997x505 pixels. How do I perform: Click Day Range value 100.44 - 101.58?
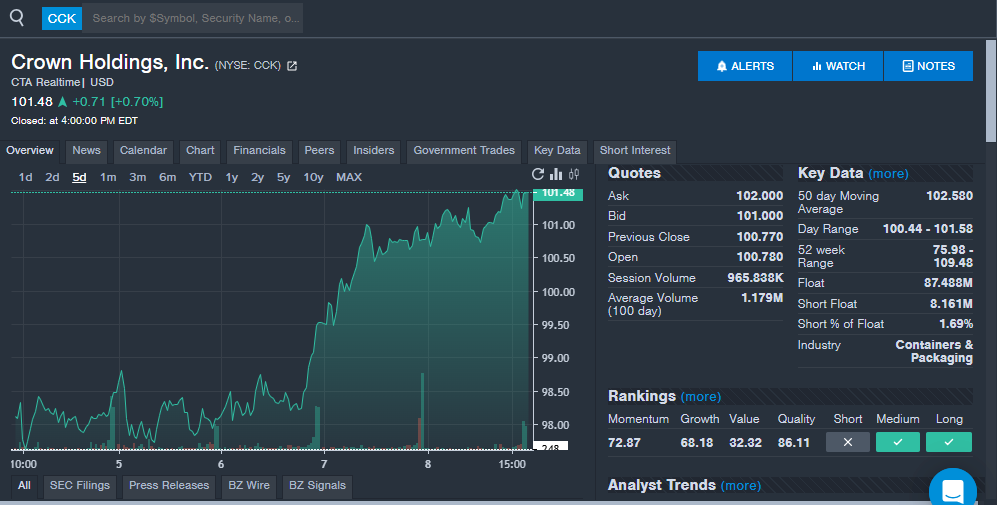click(928, 229)
